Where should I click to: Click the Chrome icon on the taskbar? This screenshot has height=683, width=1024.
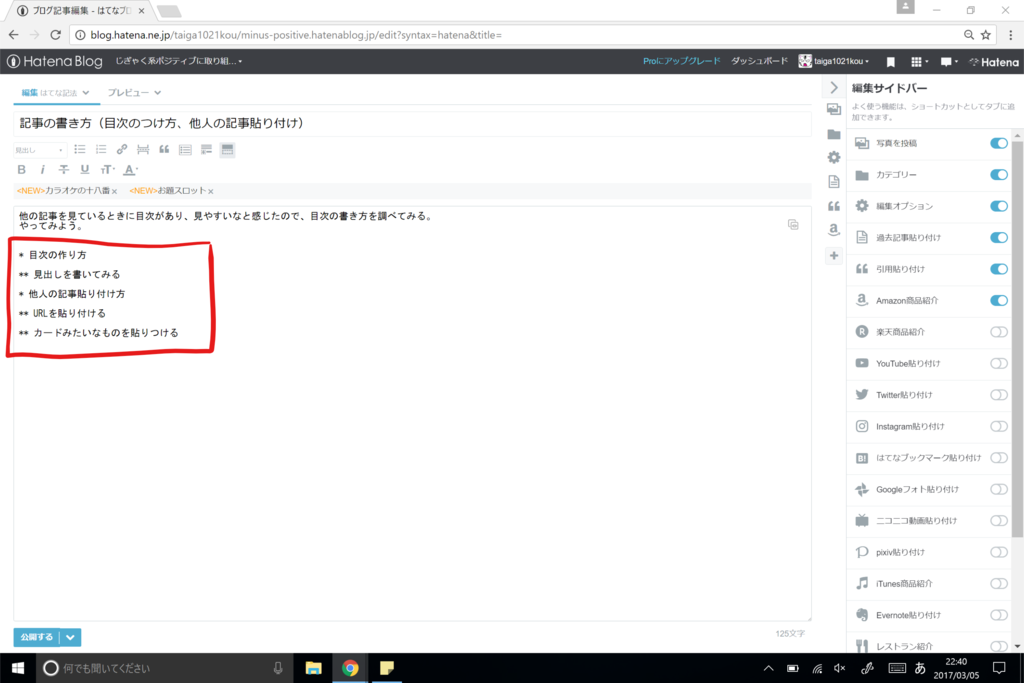349,667
